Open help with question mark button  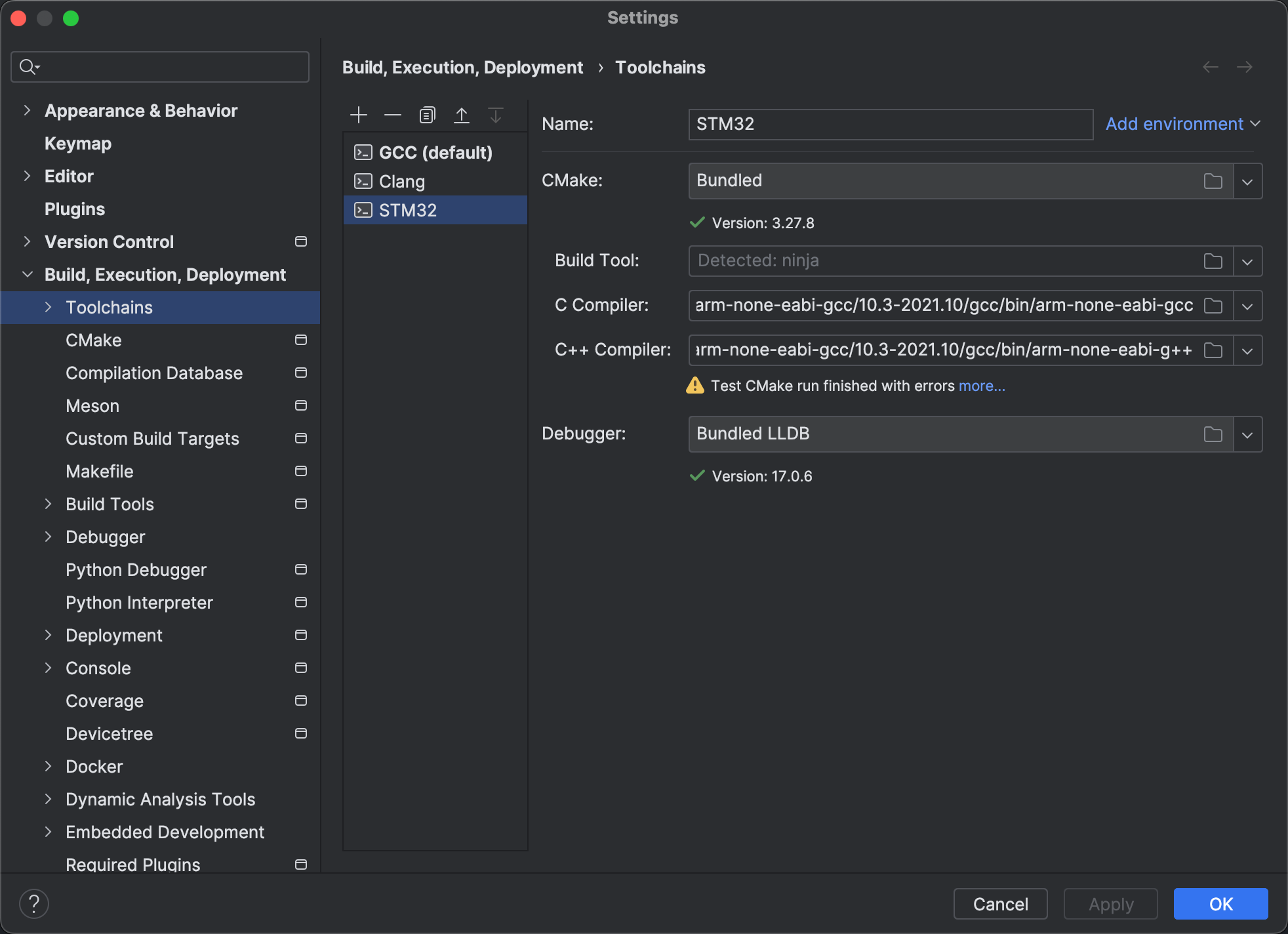[x=34, y=904]
